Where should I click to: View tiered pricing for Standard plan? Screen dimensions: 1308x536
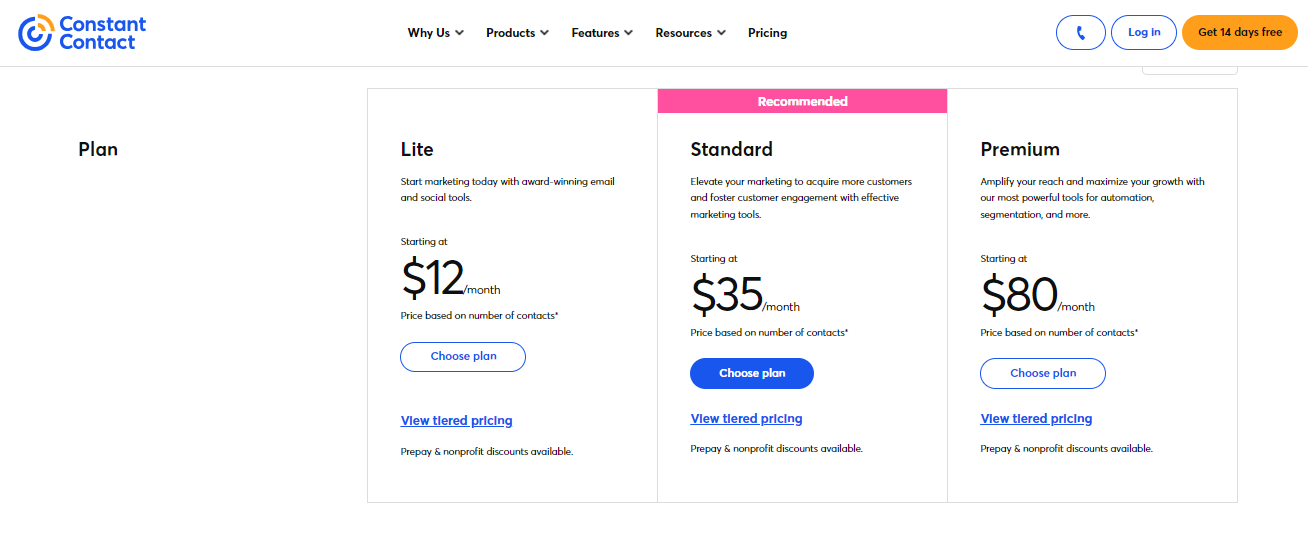tap(746, 419)
